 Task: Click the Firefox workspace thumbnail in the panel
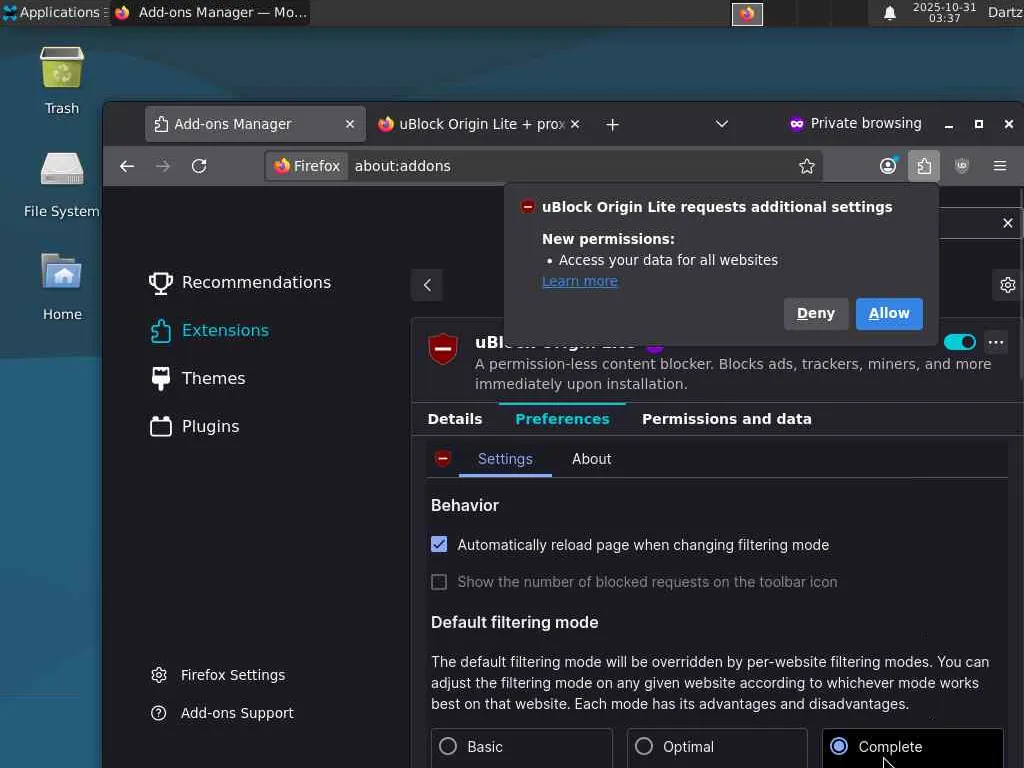(x=747, y=14)
